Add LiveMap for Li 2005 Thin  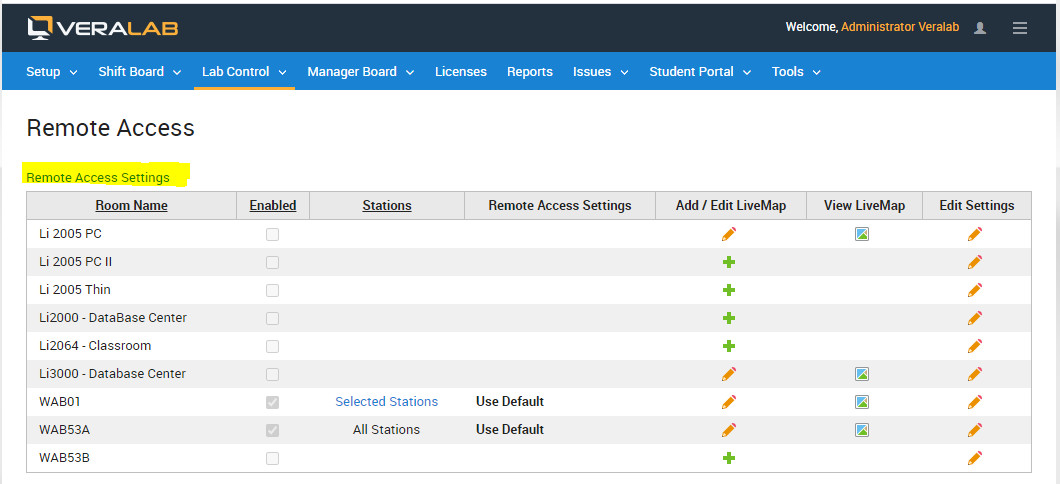tap(728, 290)
